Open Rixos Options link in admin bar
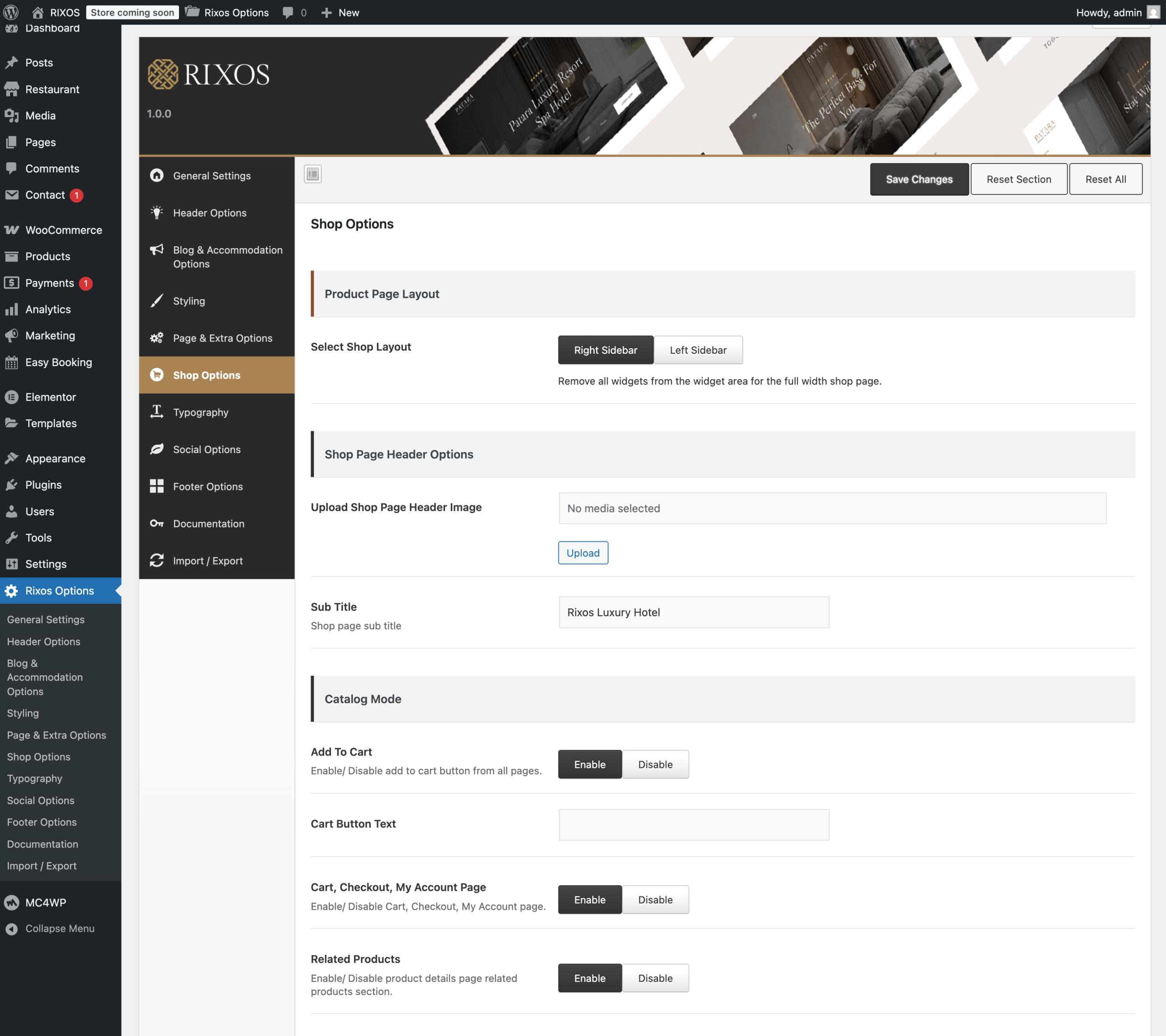Viewport: 1166px width, 1036px height. tap(227, 13)
